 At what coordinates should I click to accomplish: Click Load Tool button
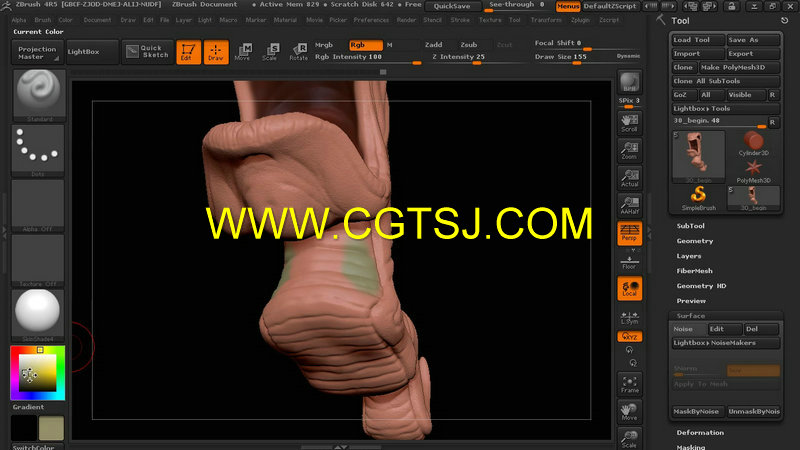pos(698,40)
